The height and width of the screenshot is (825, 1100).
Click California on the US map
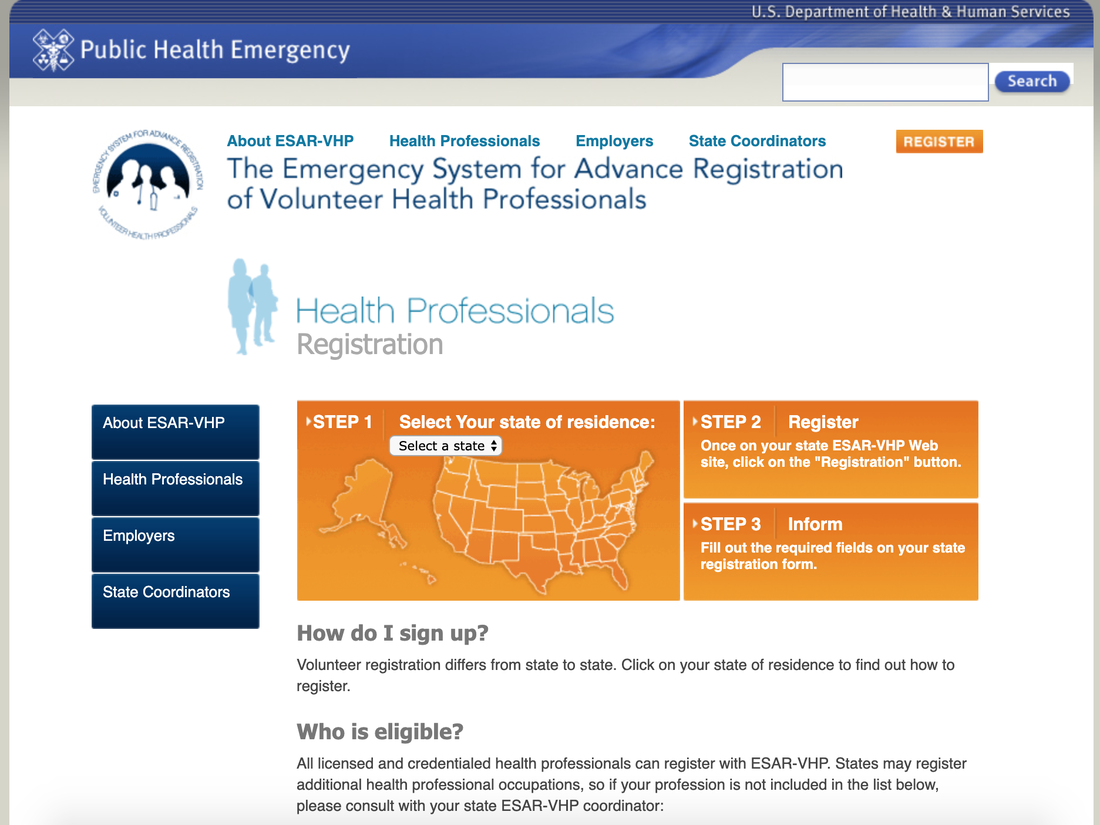click(x=448, y=523)
